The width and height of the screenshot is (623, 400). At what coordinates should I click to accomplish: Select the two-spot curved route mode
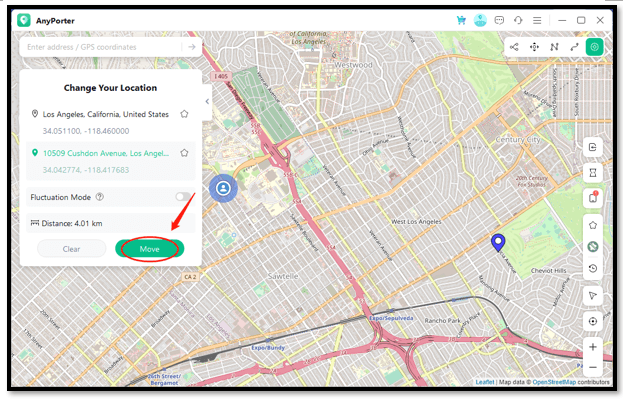[574, 47]
